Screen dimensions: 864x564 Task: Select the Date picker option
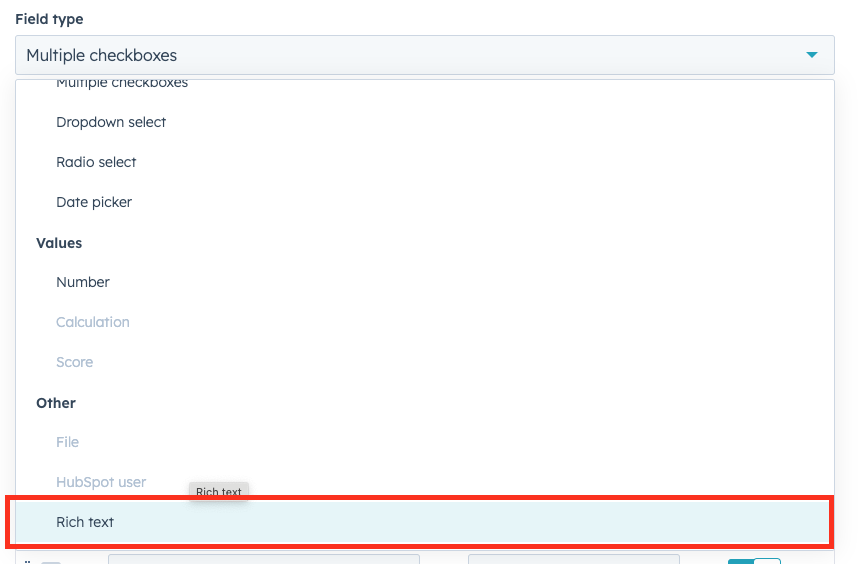pos(94,202)
